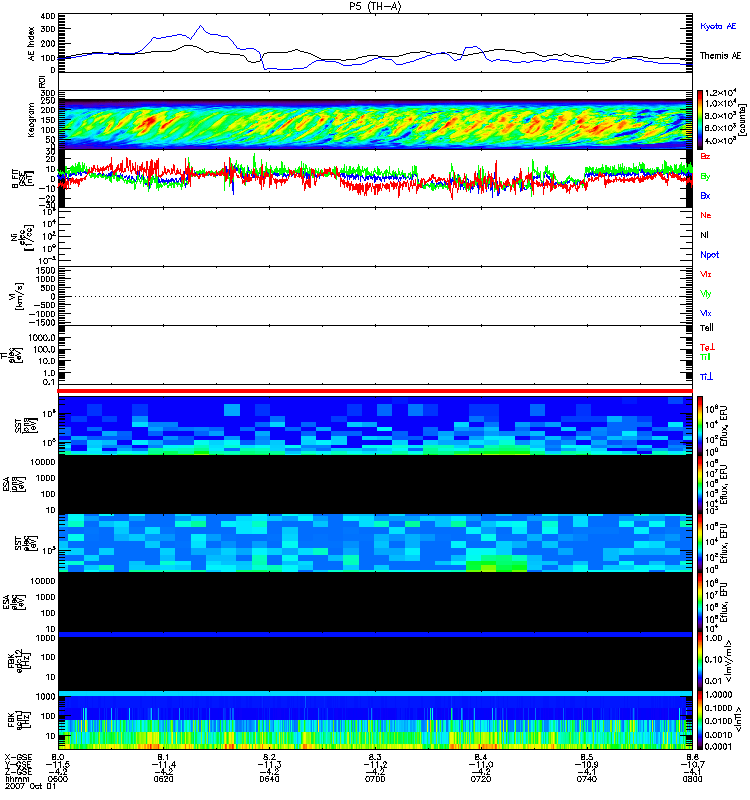Click the green "By" legend label
Screen dimensions: 750x800
pyautogui.click(x=705, y=177)
